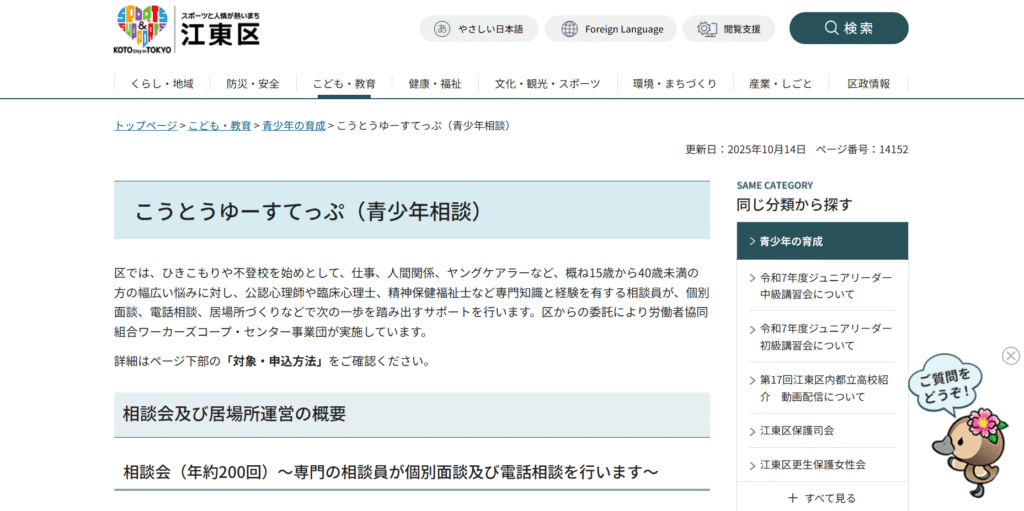Screen dimensions: 1024x511
Task: Select the こども・教育 navigation tab
Action: coord(343,84)
